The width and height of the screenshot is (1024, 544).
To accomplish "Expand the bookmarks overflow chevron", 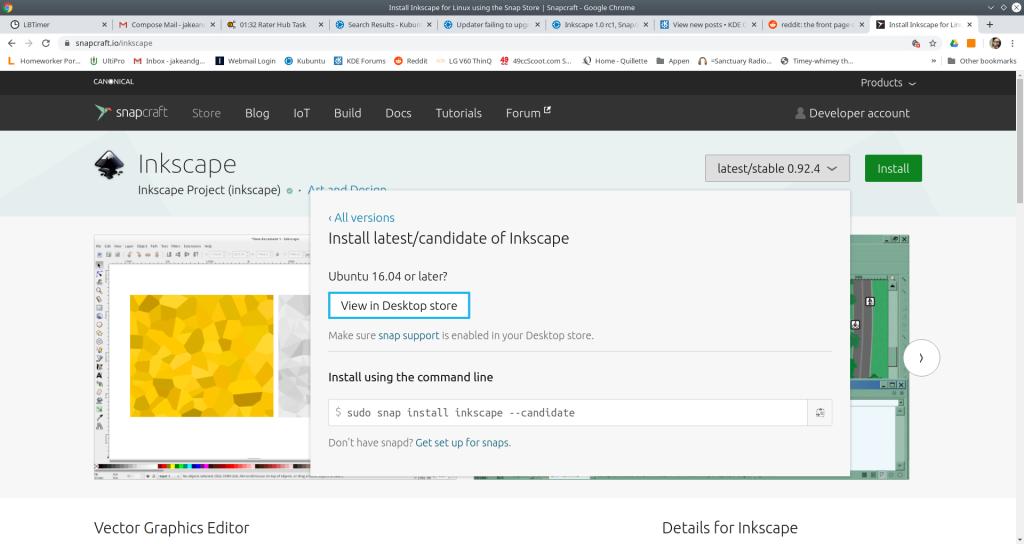I will tap(934, 61).
